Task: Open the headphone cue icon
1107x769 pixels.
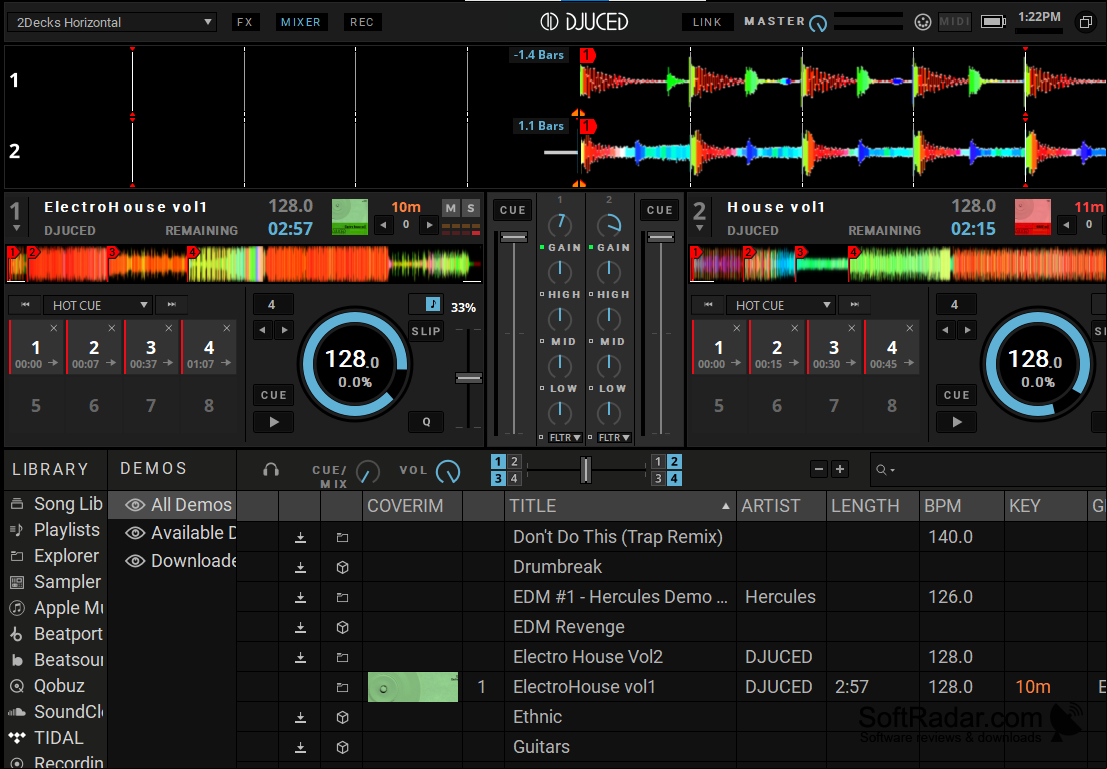Action: [271, 470]
